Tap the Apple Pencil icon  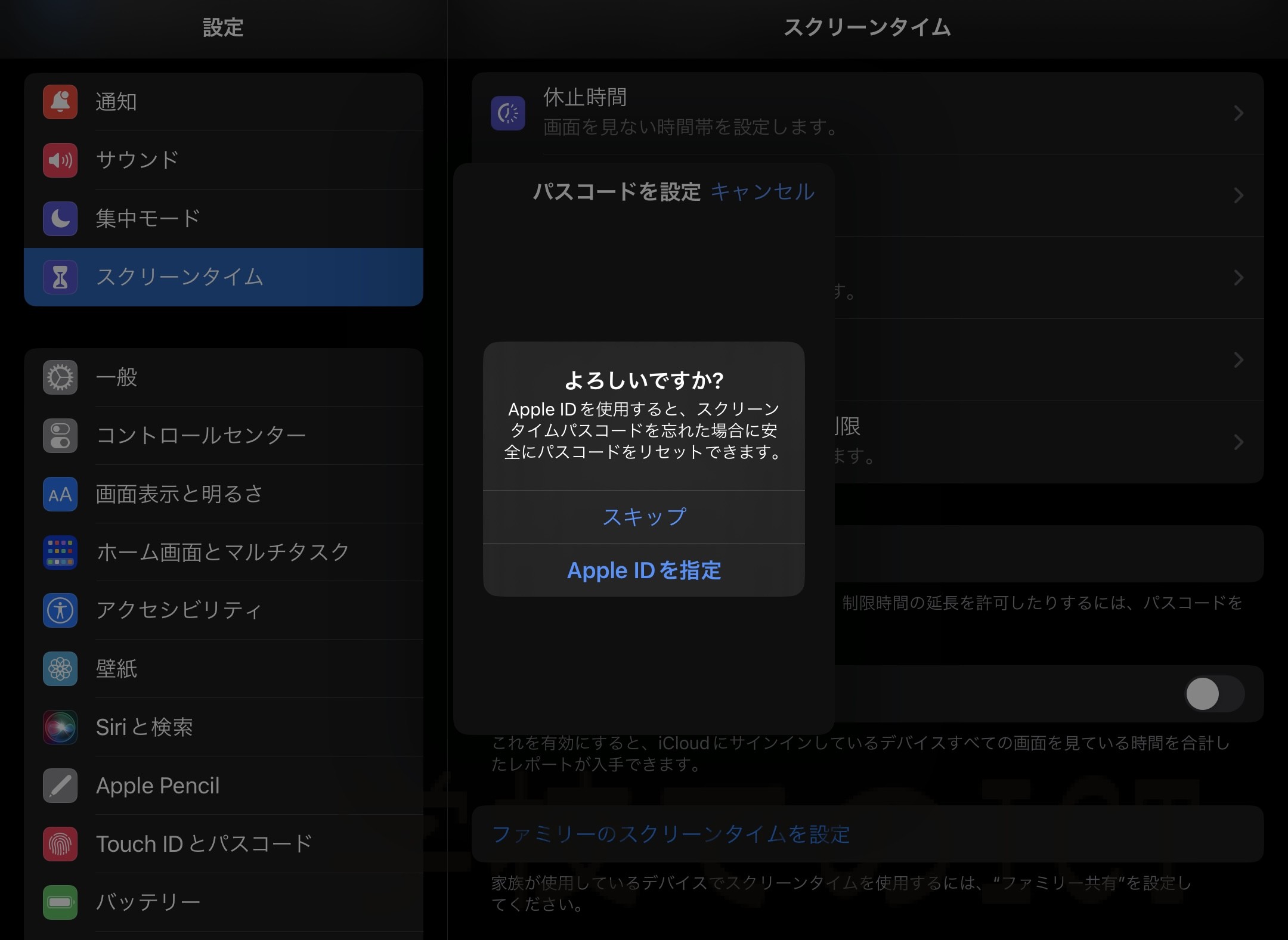60,786
